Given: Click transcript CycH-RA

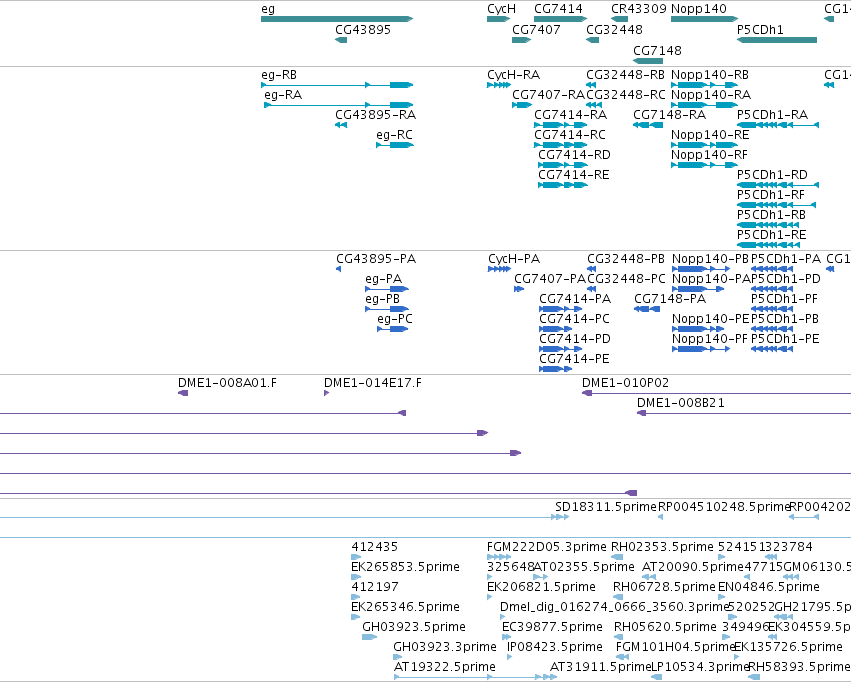Looking at the screenshot, I should 513,75.
